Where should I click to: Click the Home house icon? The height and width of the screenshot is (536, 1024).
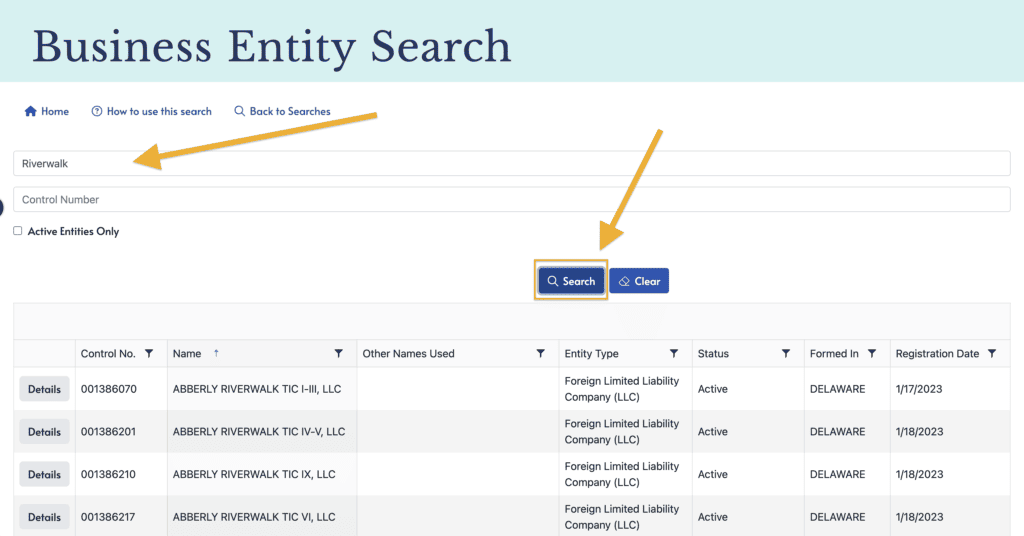click(30, 112)
